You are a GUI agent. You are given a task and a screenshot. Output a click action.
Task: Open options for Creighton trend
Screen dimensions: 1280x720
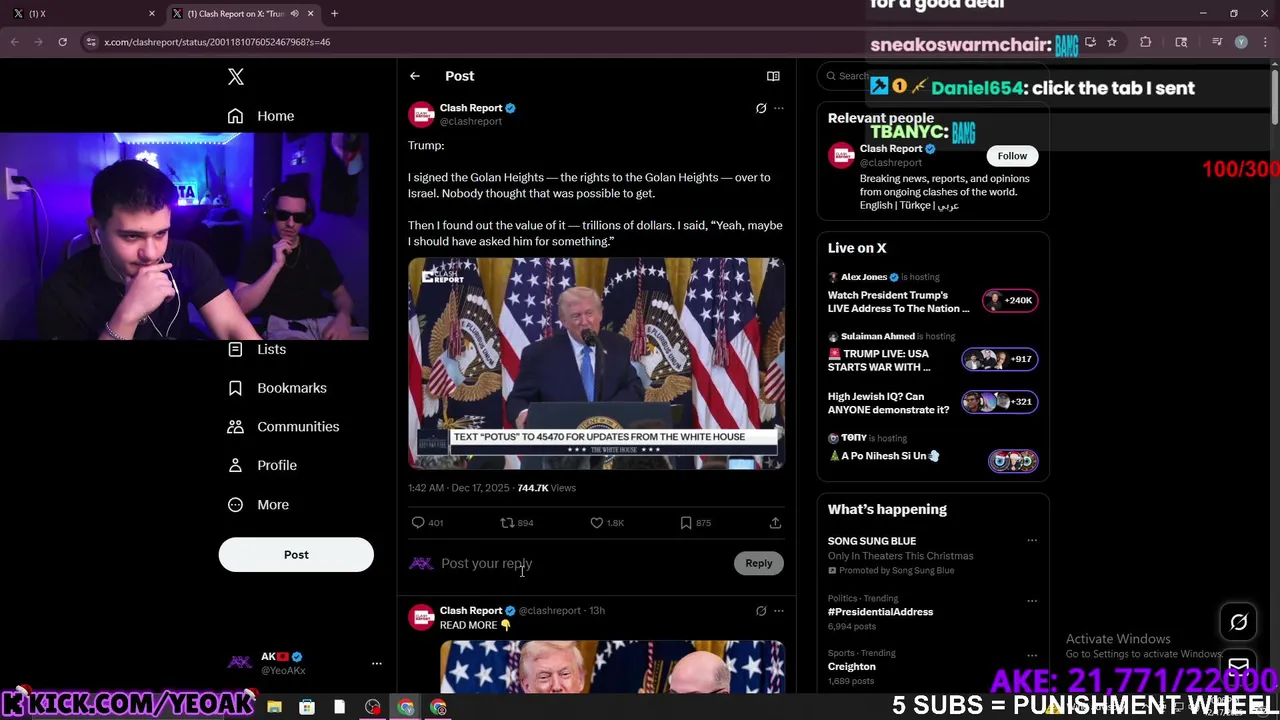pyautogui.click(x=1032, y=655)
